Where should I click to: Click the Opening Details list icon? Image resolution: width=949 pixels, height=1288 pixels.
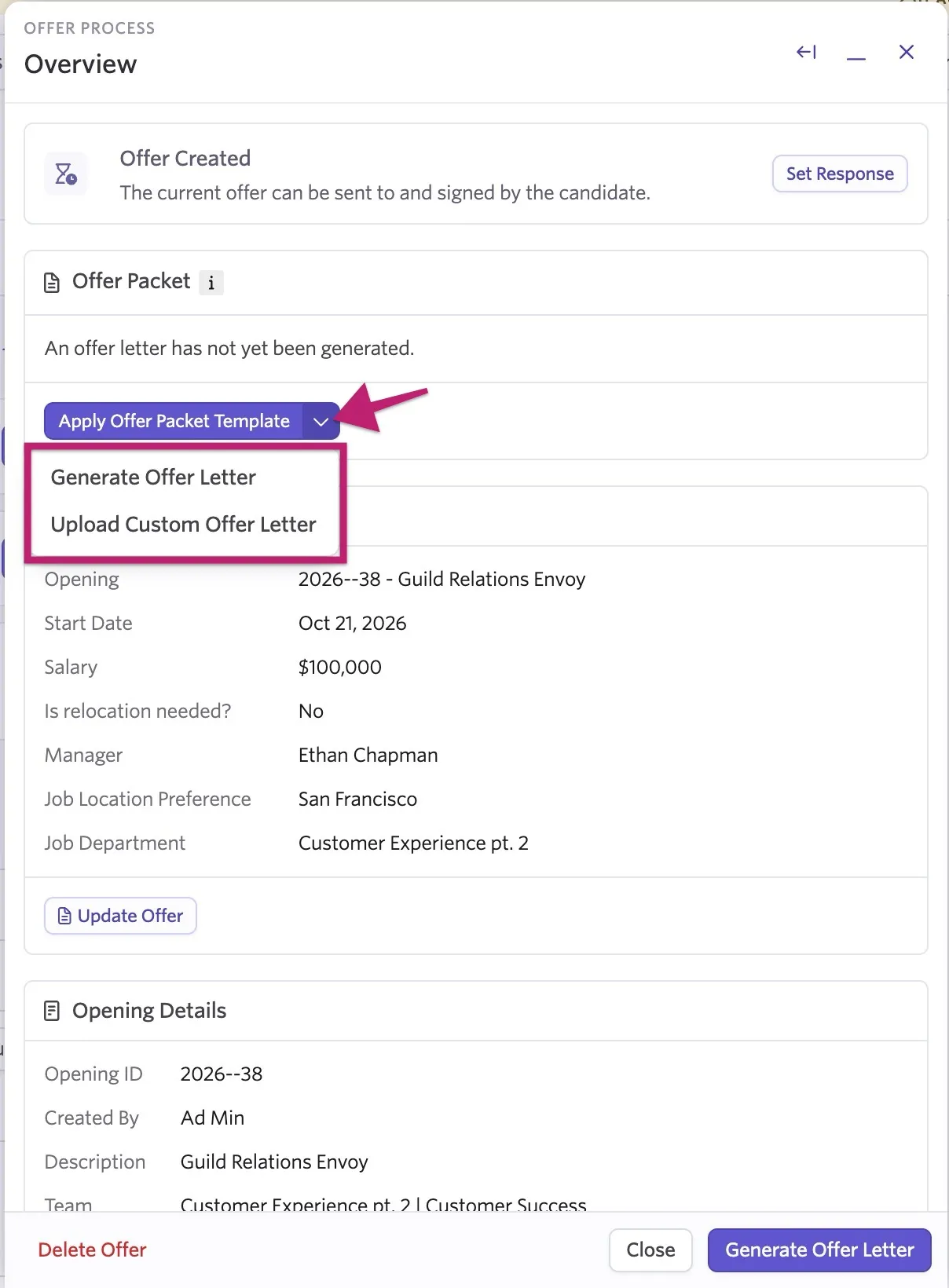pos(52,1011)
